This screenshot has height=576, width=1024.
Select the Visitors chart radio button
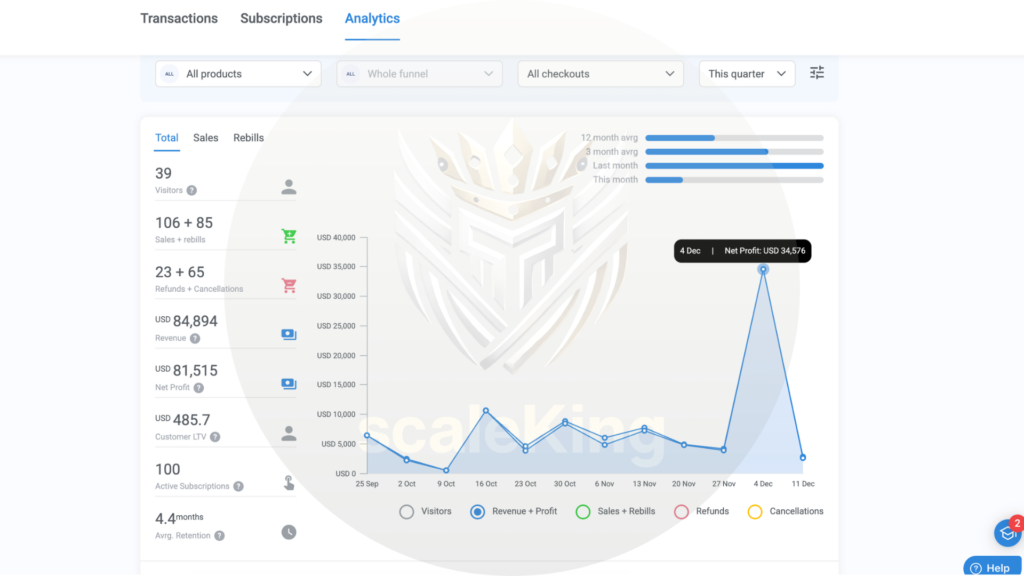pos(407,512)
